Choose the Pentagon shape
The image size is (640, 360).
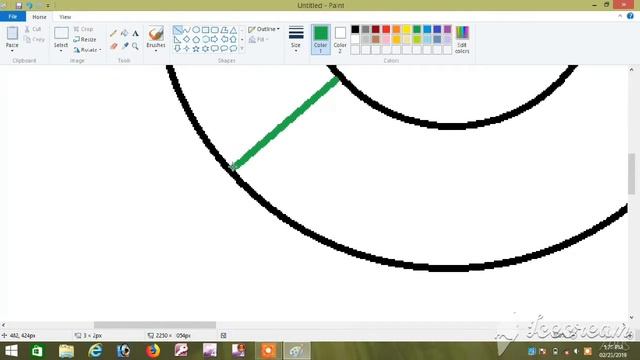196,39
